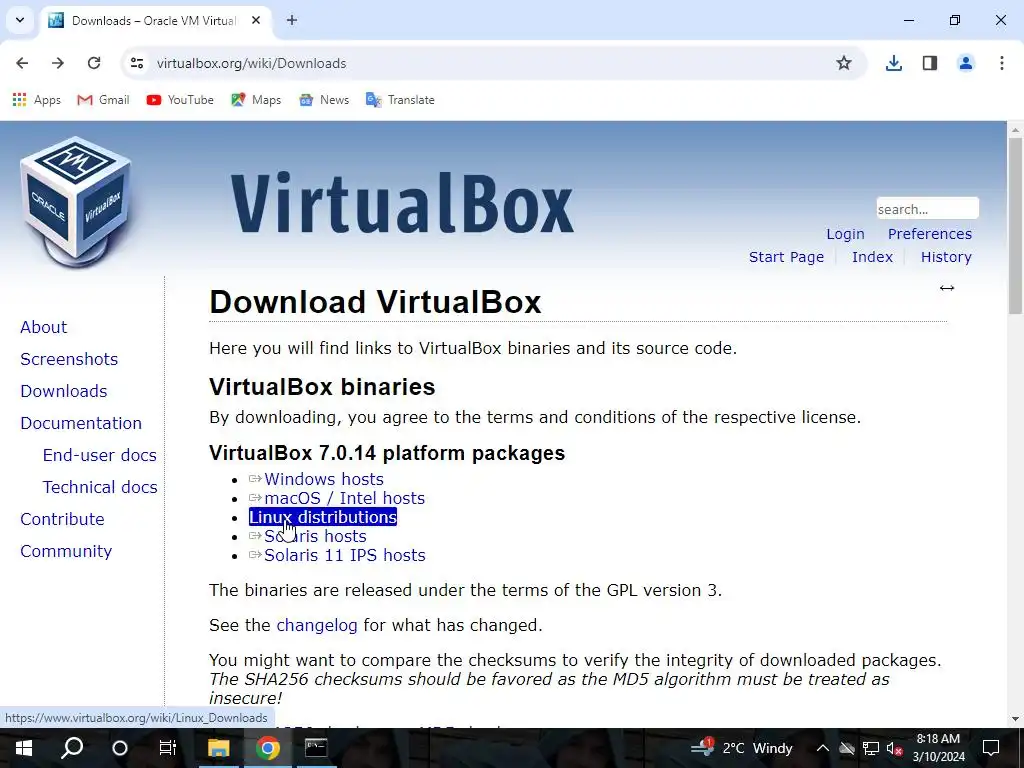The image size is (1024, 768).
Task: Open Apps bookmark shortcut
Action: [37, 100]
